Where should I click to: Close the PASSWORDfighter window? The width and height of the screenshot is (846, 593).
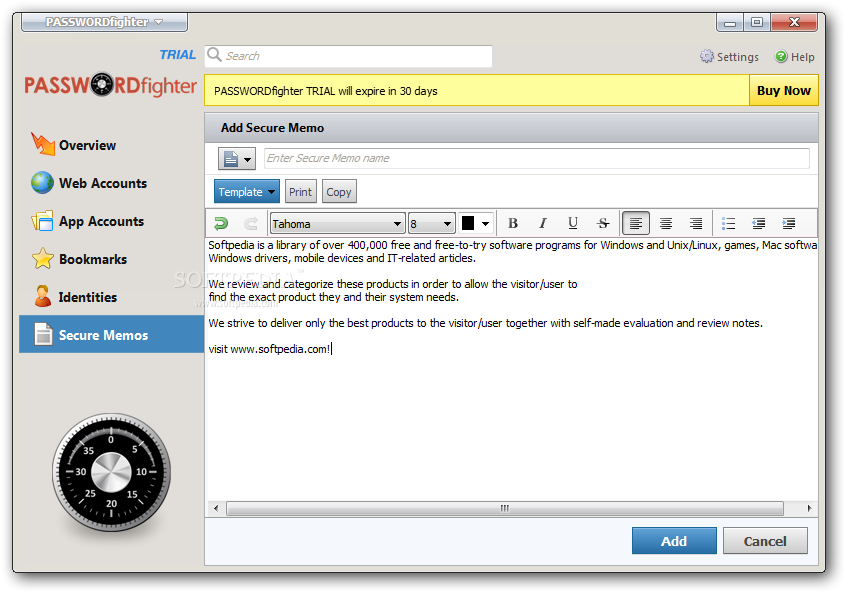tap(794, 23)
